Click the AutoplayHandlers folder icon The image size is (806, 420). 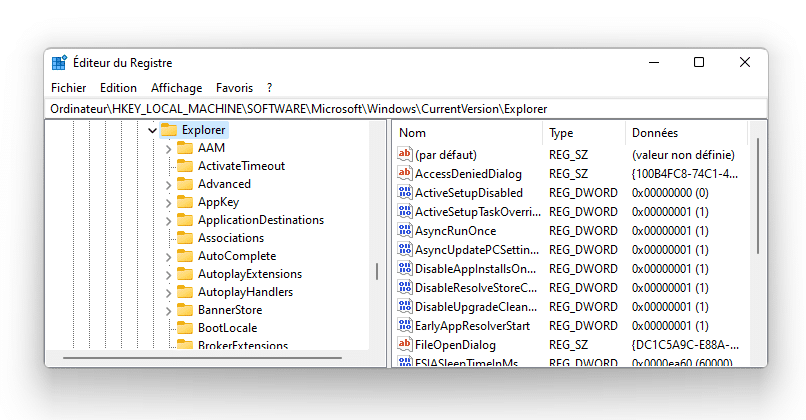click(x=185, y=292)
